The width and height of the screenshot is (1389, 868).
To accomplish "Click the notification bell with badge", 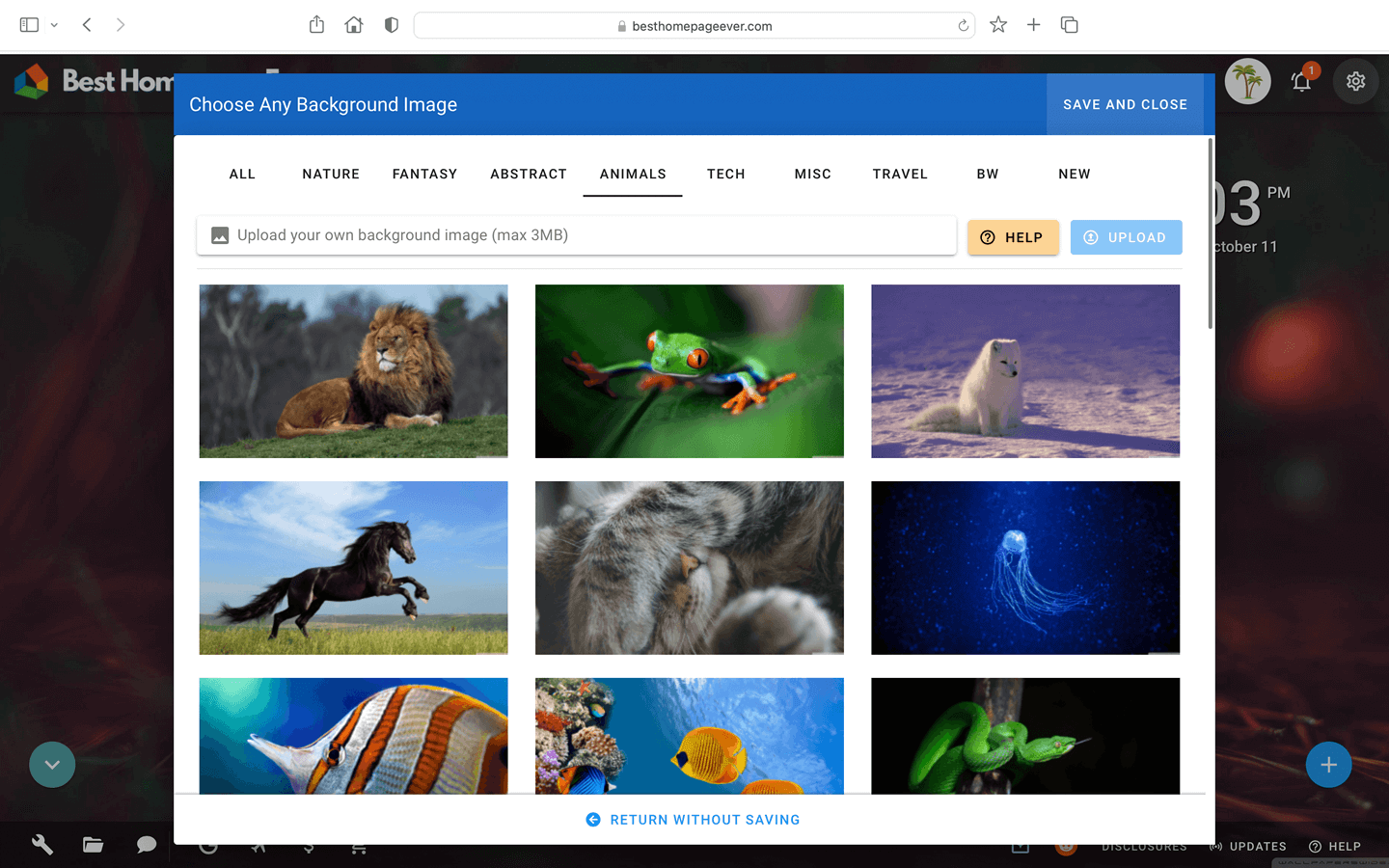I will pos(1300,82).
